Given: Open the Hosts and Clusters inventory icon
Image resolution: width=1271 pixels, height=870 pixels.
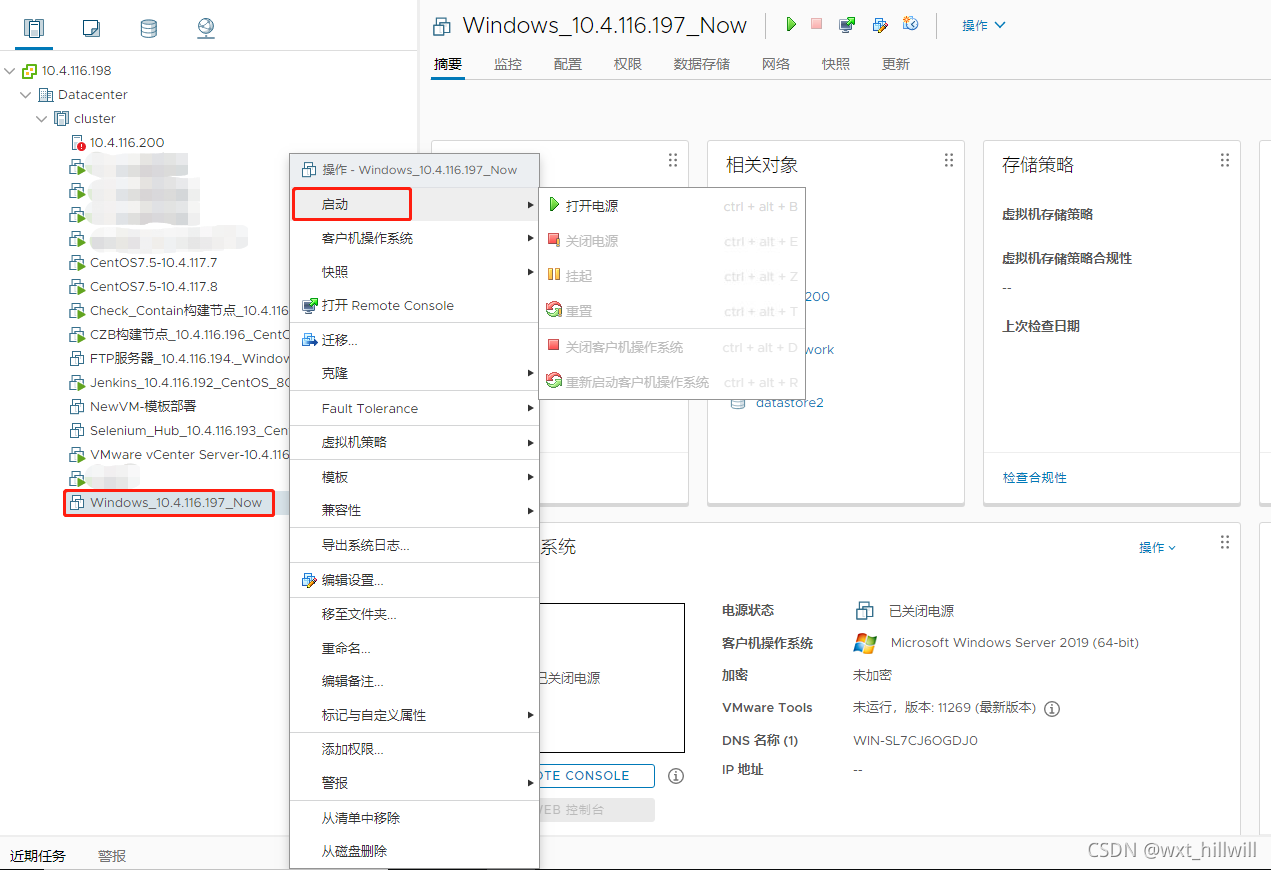Looking at the screenshot, I should pos(34,28).
